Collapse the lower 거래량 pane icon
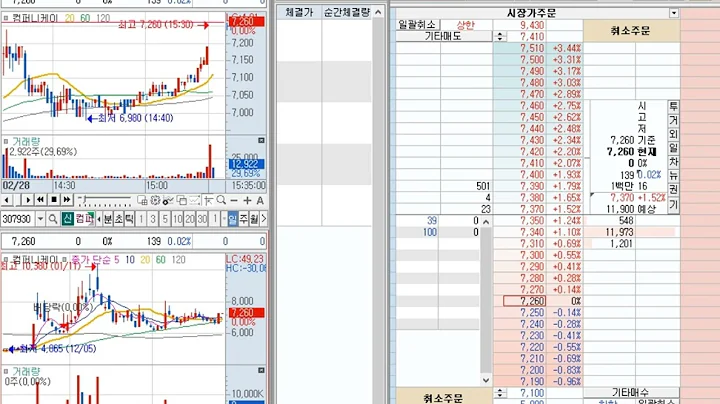This screenshot has height=404, width=720. pos(261,370)
